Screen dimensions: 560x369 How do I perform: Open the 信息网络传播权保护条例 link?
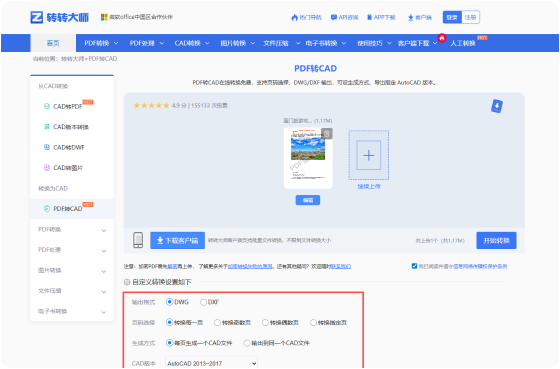(481, 266)
